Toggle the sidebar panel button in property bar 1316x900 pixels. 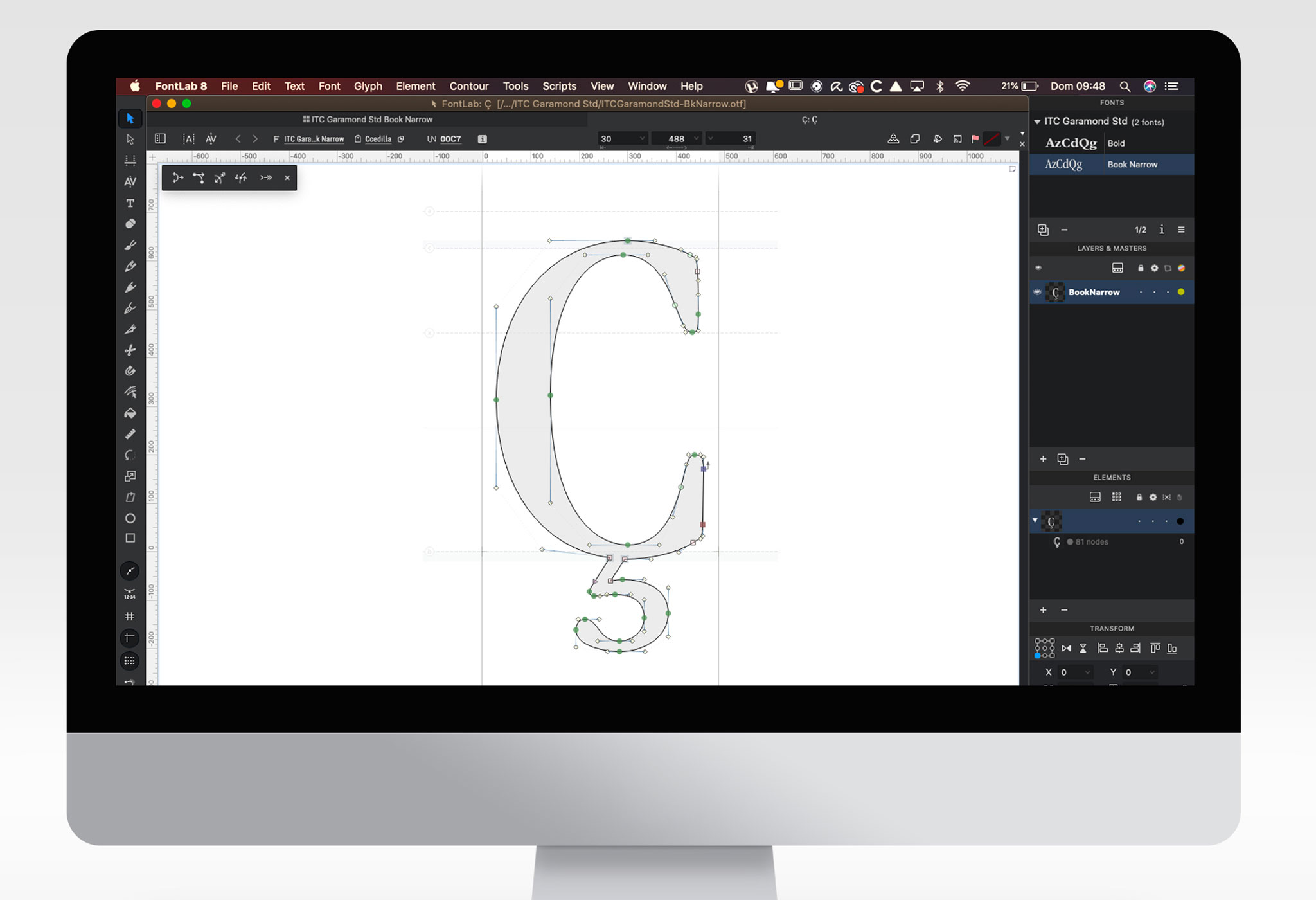pyautogui.click(x=161, y=139)
